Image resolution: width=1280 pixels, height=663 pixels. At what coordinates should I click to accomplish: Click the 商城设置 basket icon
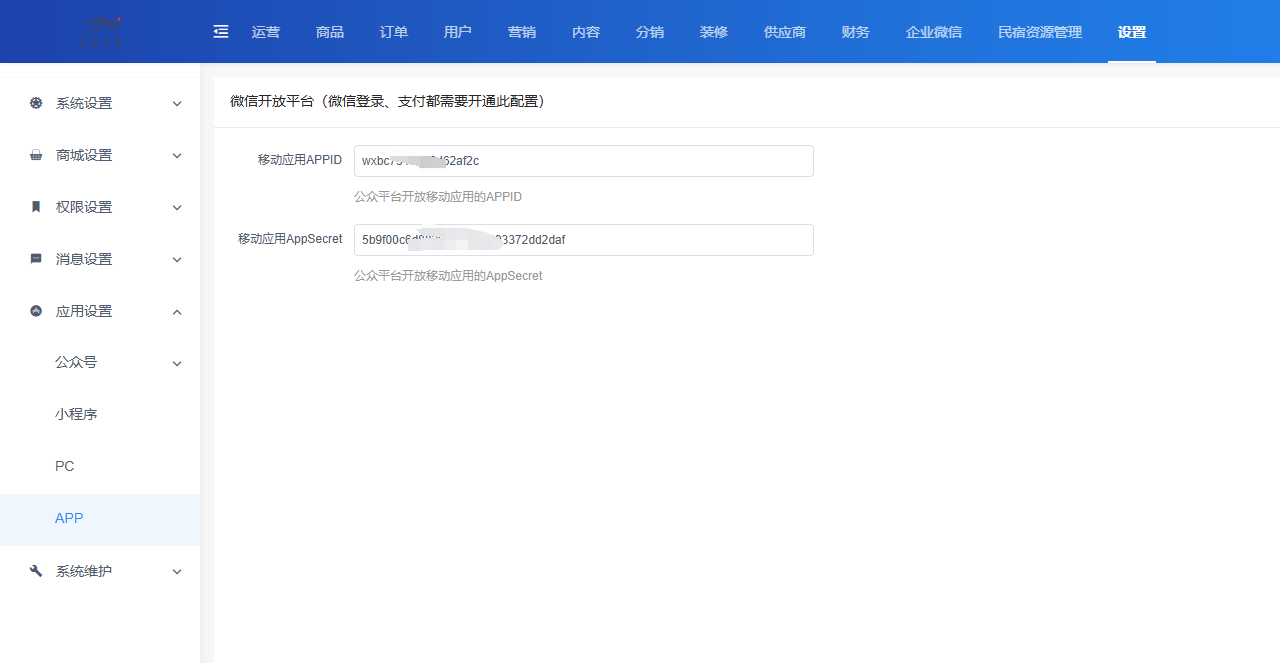click(x=36, y=155)
